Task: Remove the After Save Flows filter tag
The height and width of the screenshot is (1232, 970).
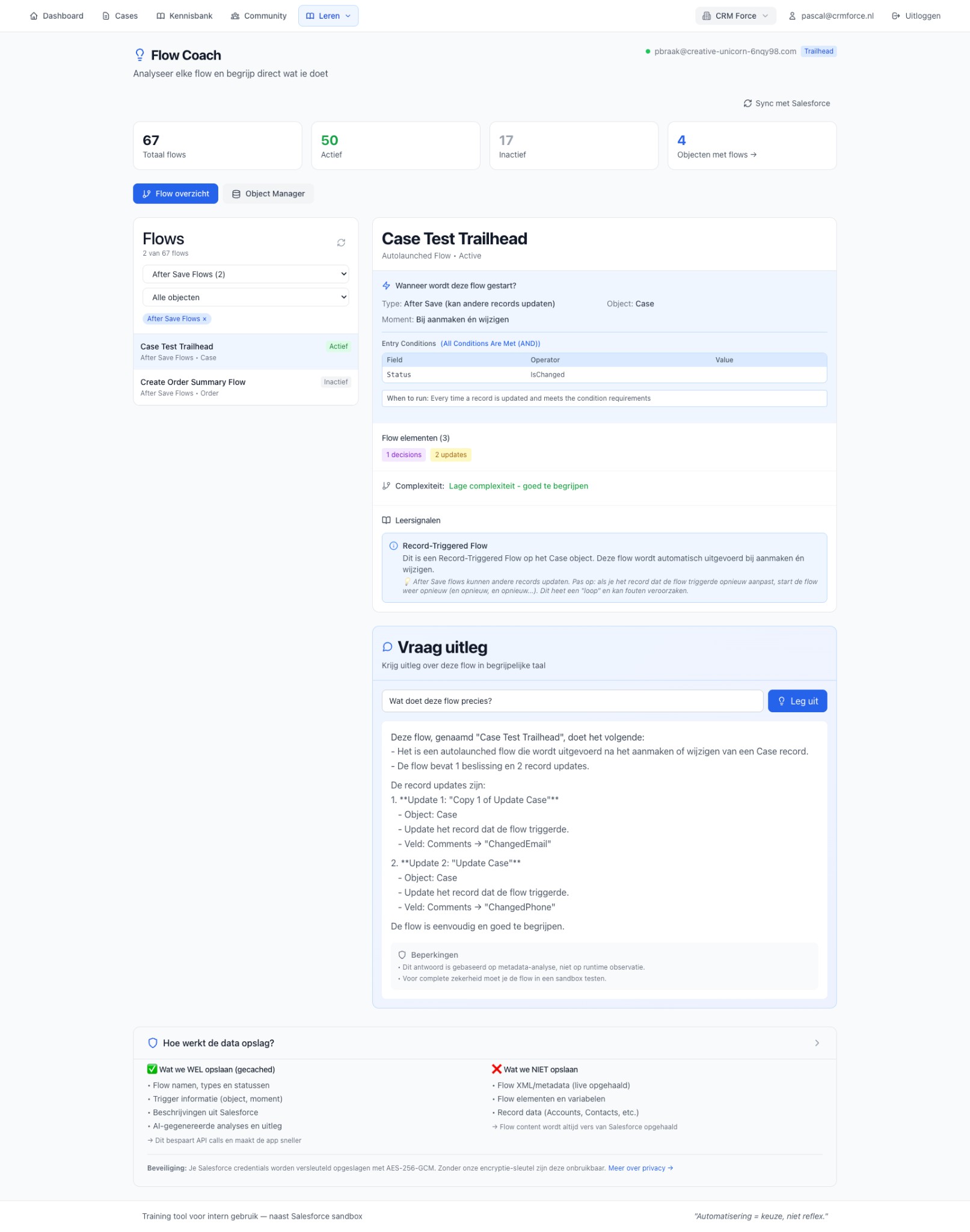Action: 204,319
